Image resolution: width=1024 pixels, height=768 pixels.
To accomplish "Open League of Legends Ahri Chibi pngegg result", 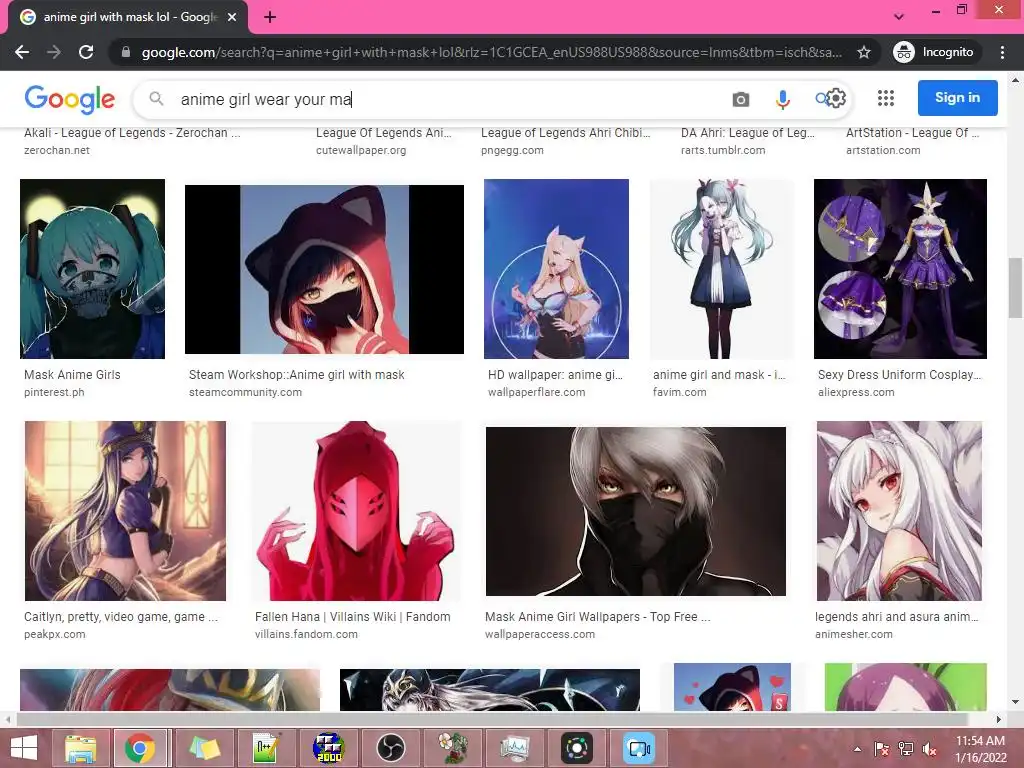I will tap(566, 133).
